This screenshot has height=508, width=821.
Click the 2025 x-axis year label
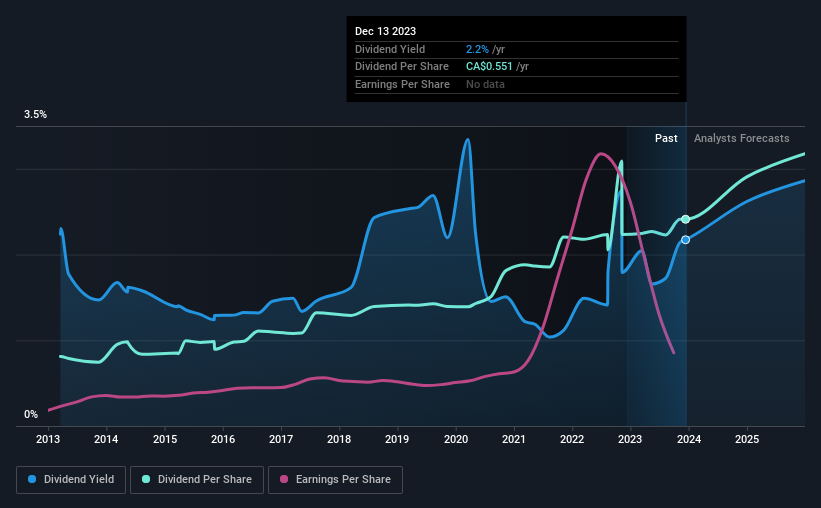click(x=747, y=439)
